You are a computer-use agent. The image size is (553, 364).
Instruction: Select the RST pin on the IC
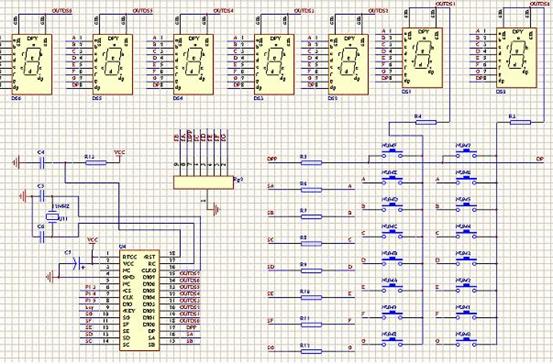(150, 257)
